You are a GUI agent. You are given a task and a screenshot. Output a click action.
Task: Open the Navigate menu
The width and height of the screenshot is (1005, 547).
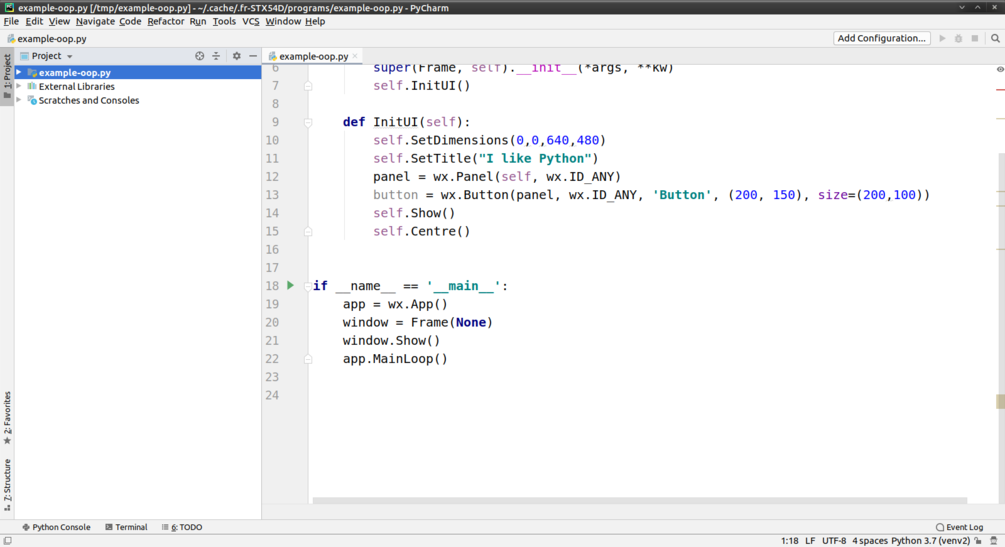point(95,21)
